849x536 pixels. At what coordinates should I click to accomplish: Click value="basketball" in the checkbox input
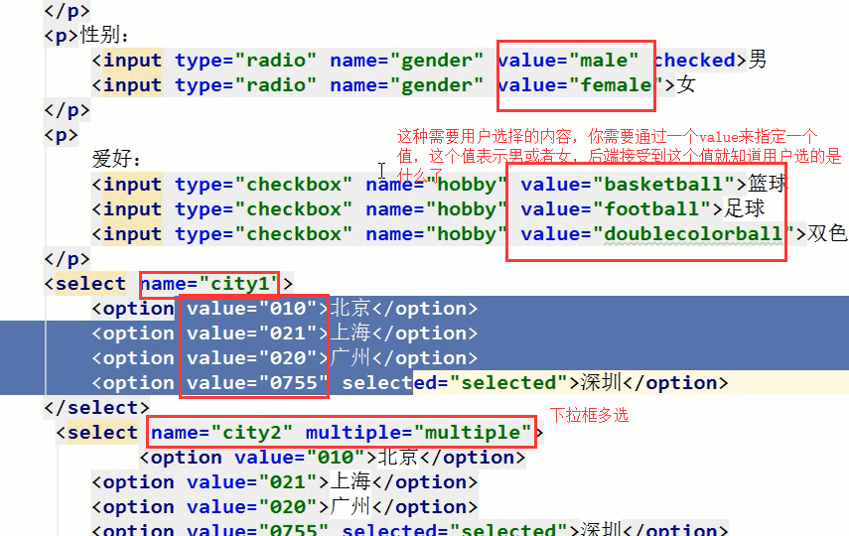628,184
